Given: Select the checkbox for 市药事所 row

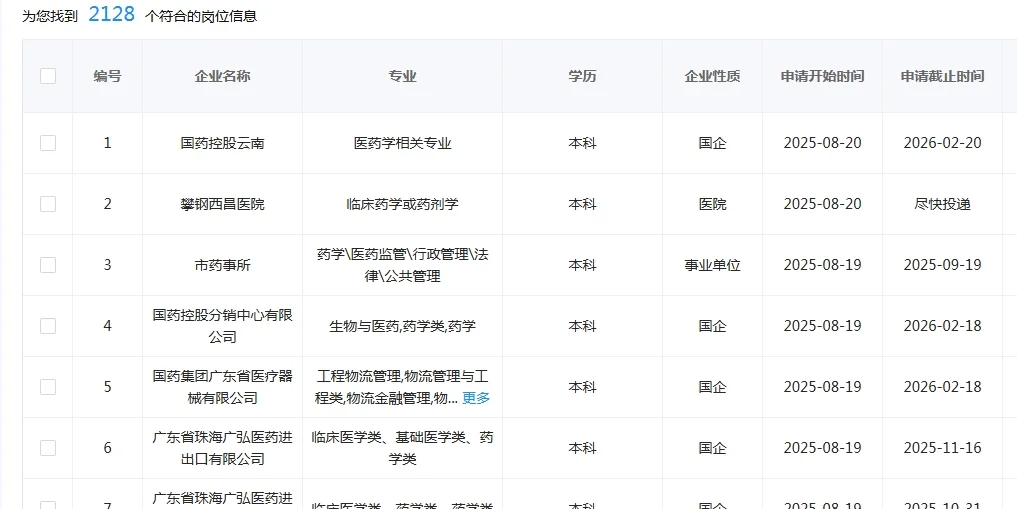Looking at the screenshot, I should click(x=48, y=265).
